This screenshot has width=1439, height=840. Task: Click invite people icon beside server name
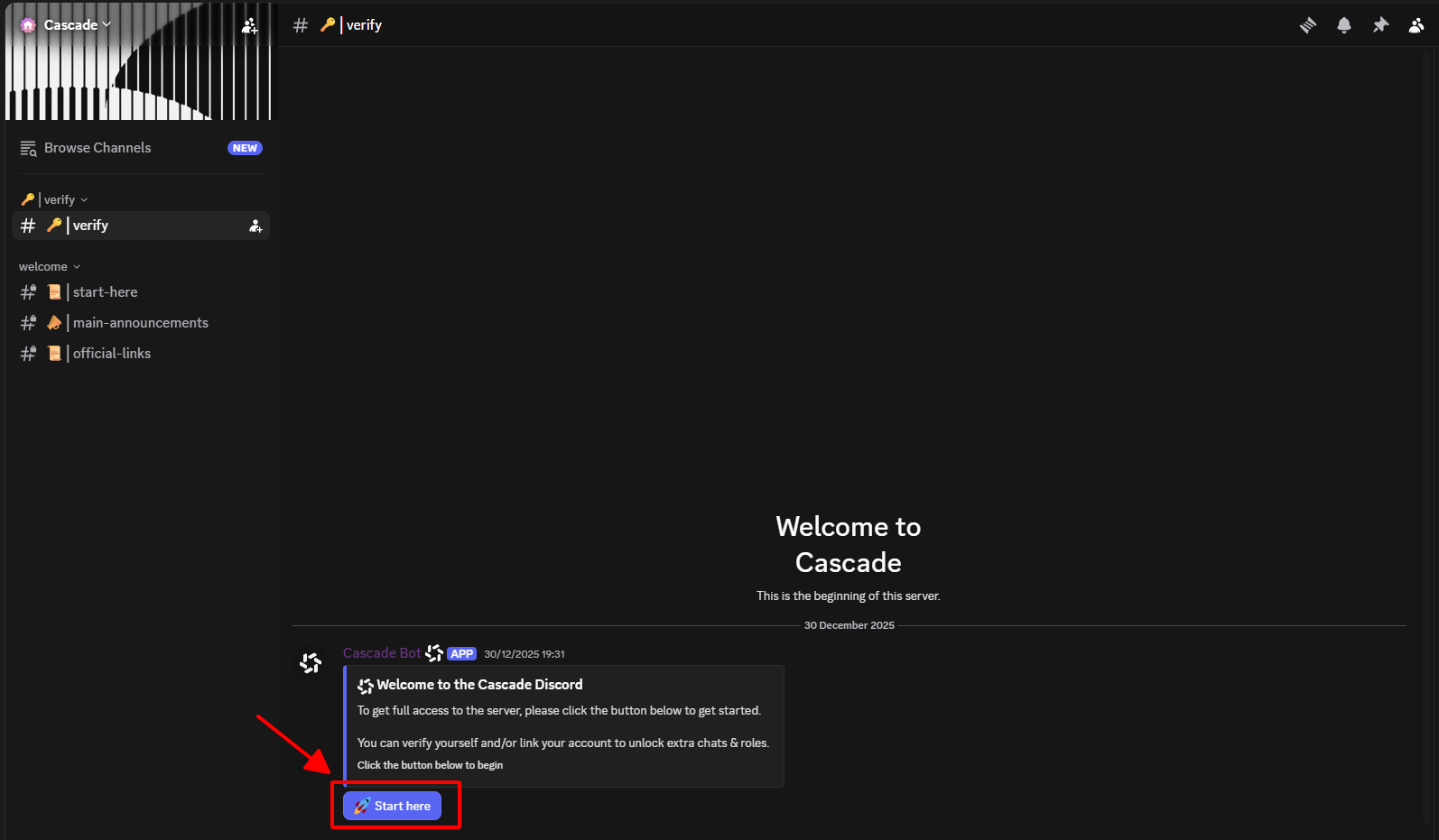click(x=249, y=26)
